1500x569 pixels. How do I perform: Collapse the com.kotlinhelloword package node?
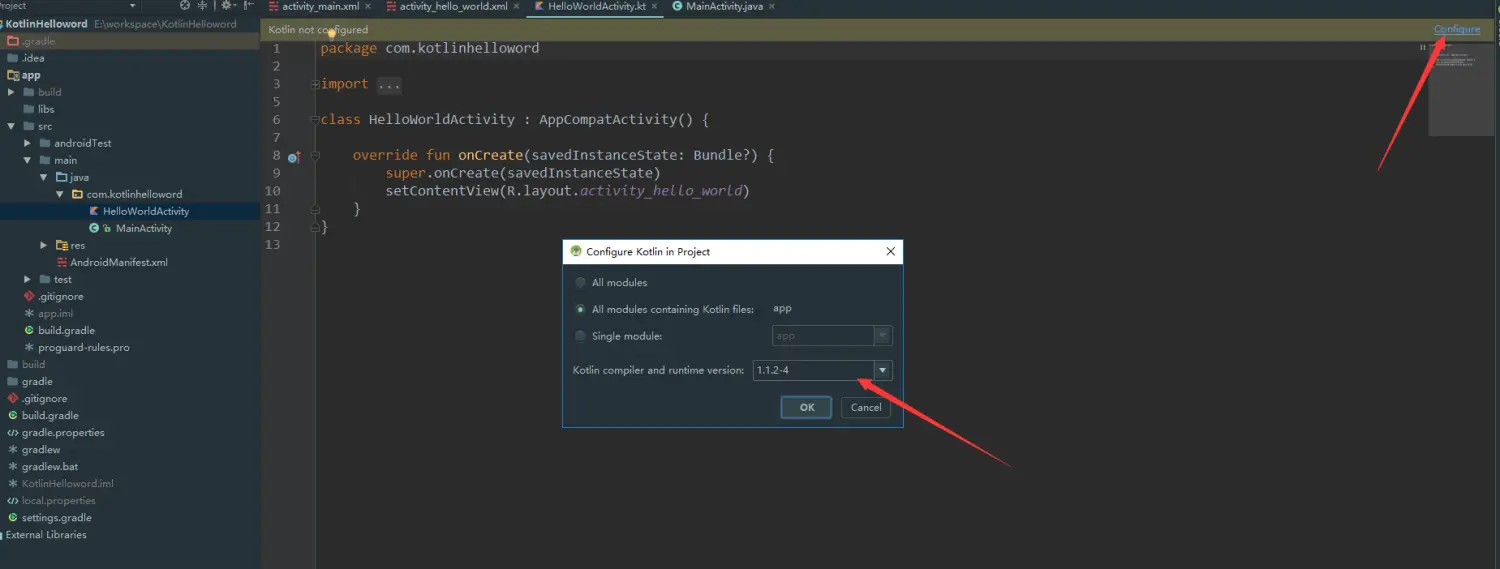point(60,194)
